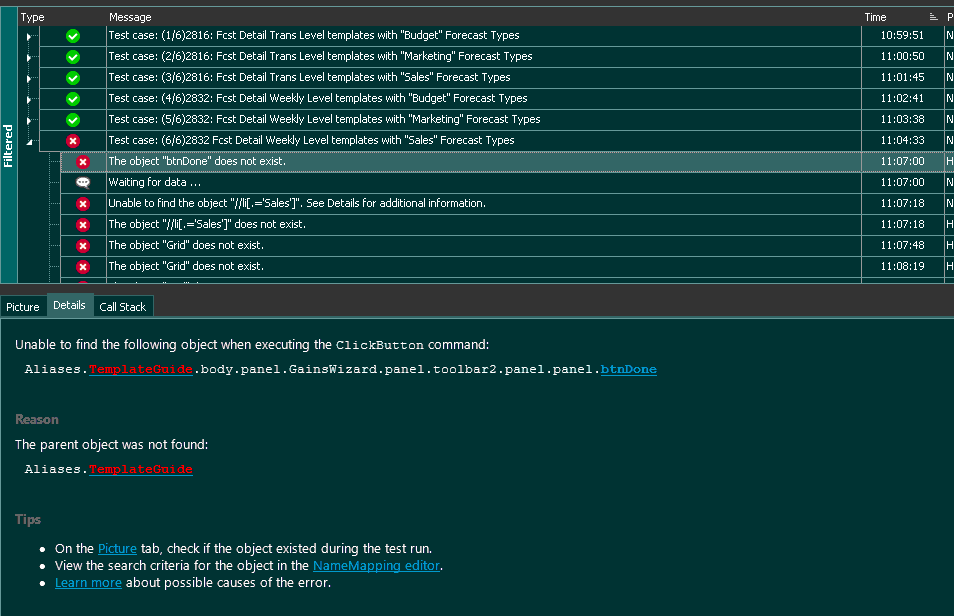Click the Message column header
Screen dimensions: 954x616
tap(130, 17)
